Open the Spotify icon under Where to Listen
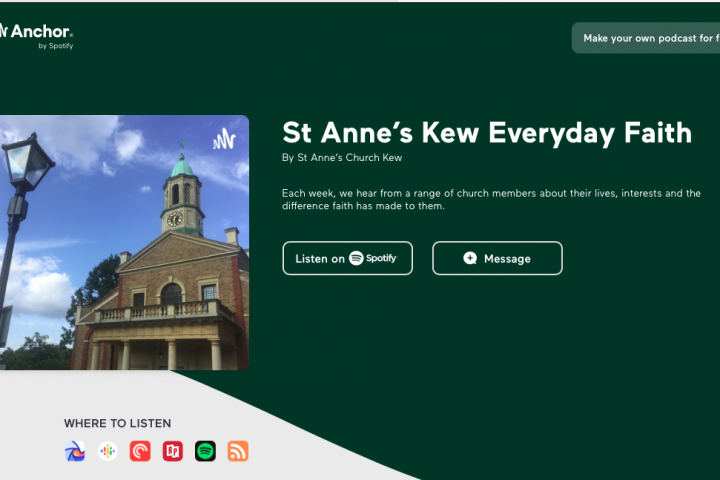Viewport: 720px width, 480px height. pyautogui.click(x=205, y=451)
